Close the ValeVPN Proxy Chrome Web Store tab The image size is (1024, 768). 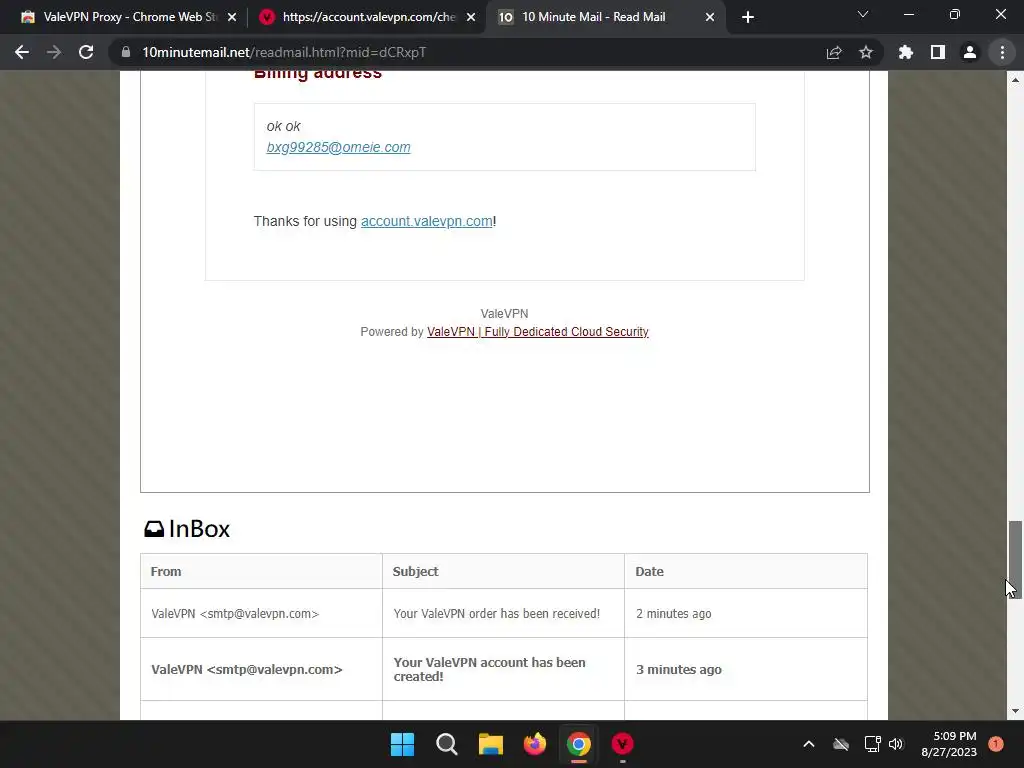[x=232, y=17]
